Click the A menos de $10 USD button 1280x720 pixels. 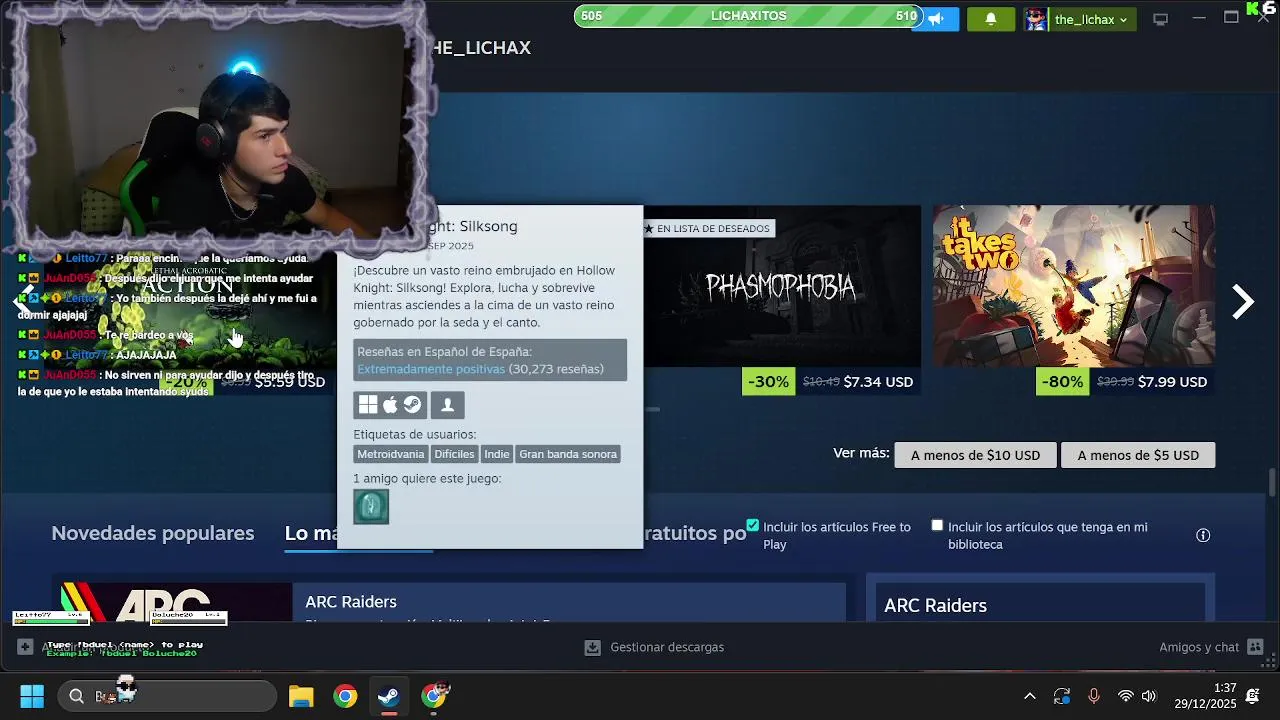click(x=975, y=455)
